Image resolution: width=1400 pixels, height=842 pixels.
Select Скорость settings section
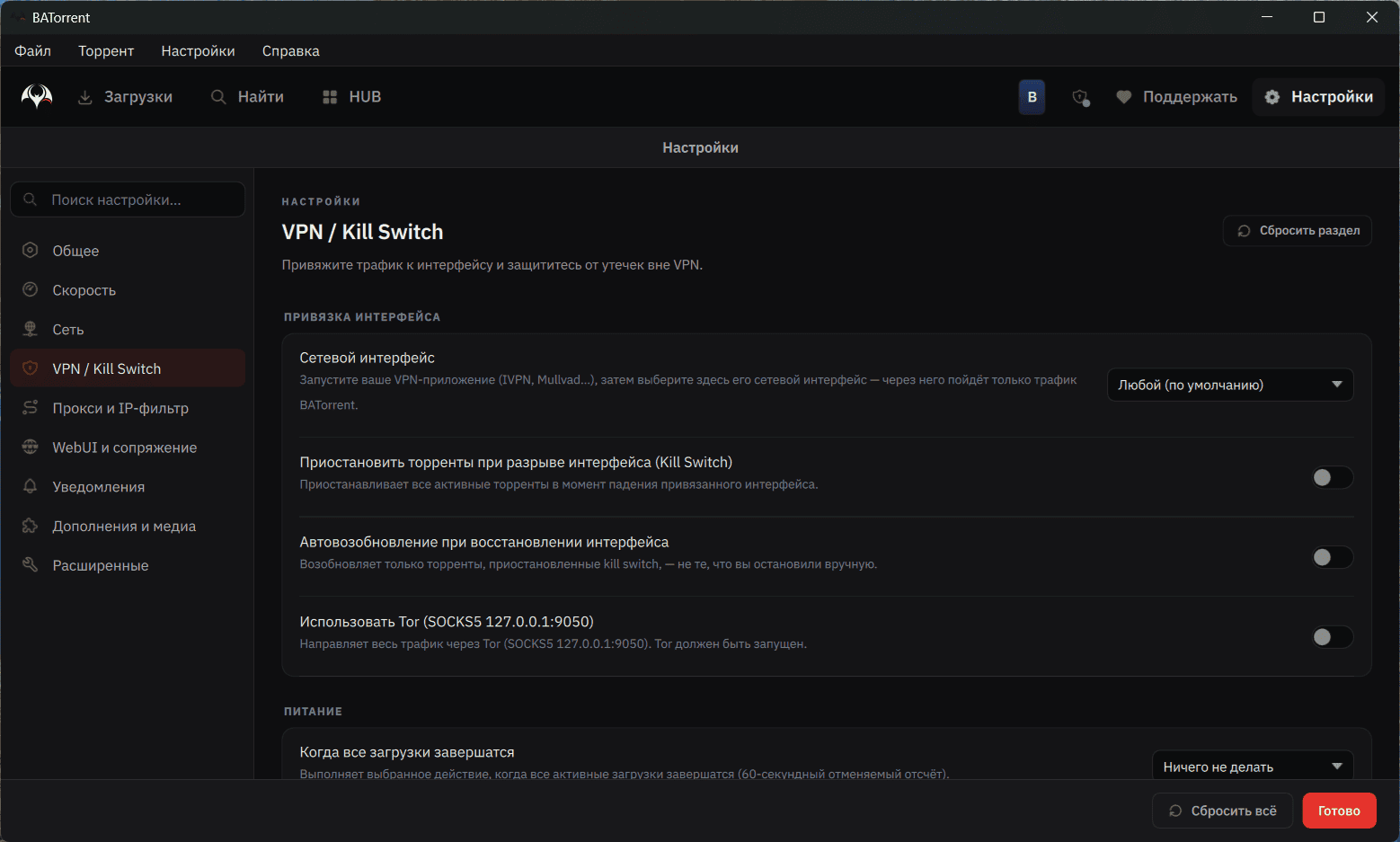pos(128,290)
